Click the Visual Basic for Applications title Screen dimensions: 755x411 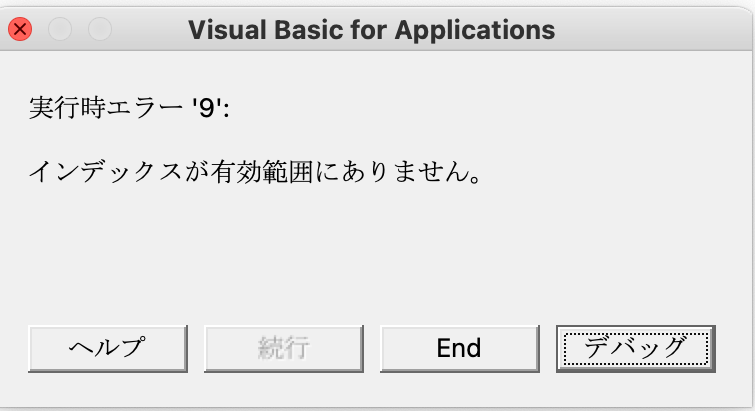coord(371,29)
